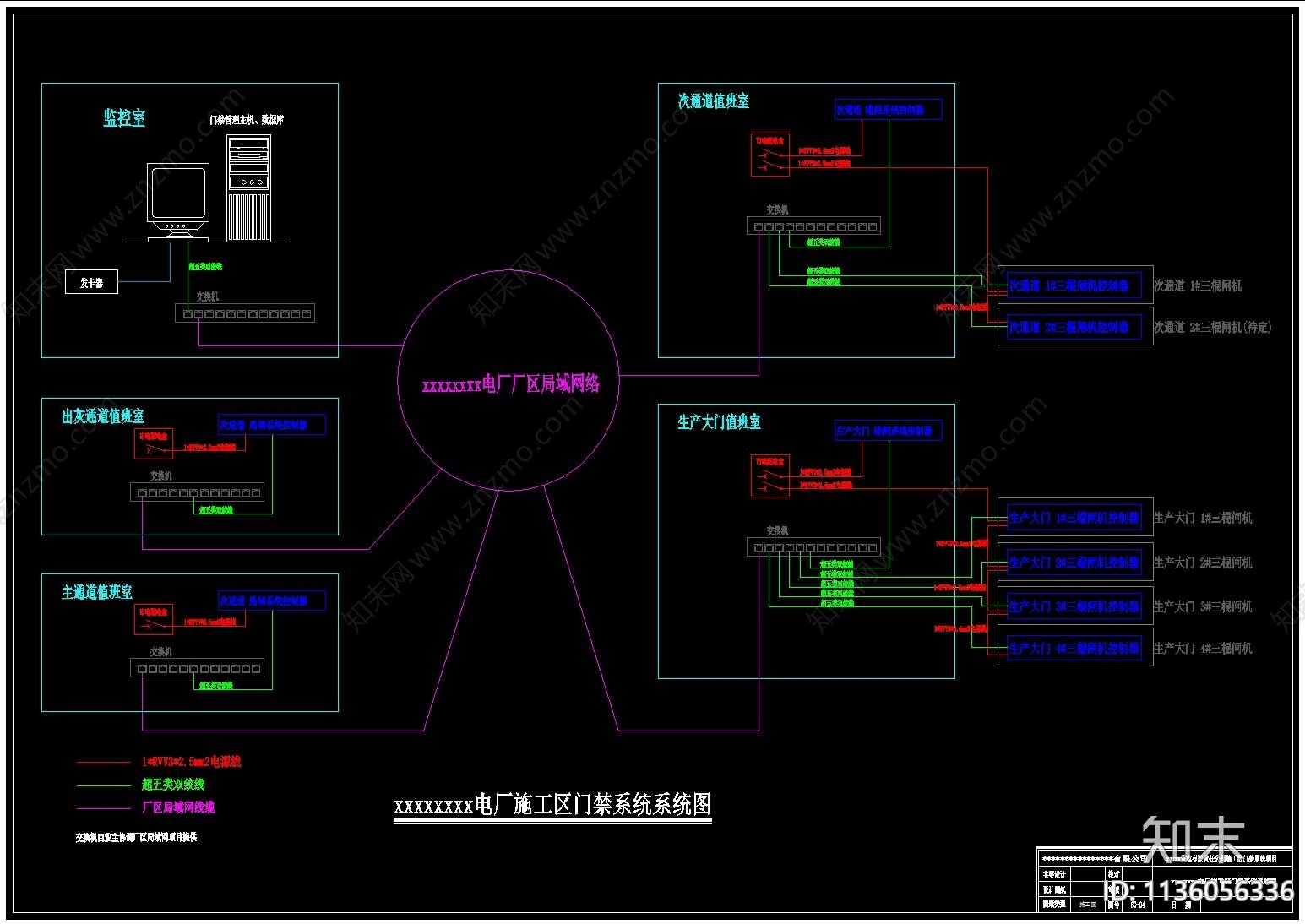The image size is (1305, 924).
Task: Select the 生产大门 2#三辊闸机控制器 box
Action: tap(1075, 563)
